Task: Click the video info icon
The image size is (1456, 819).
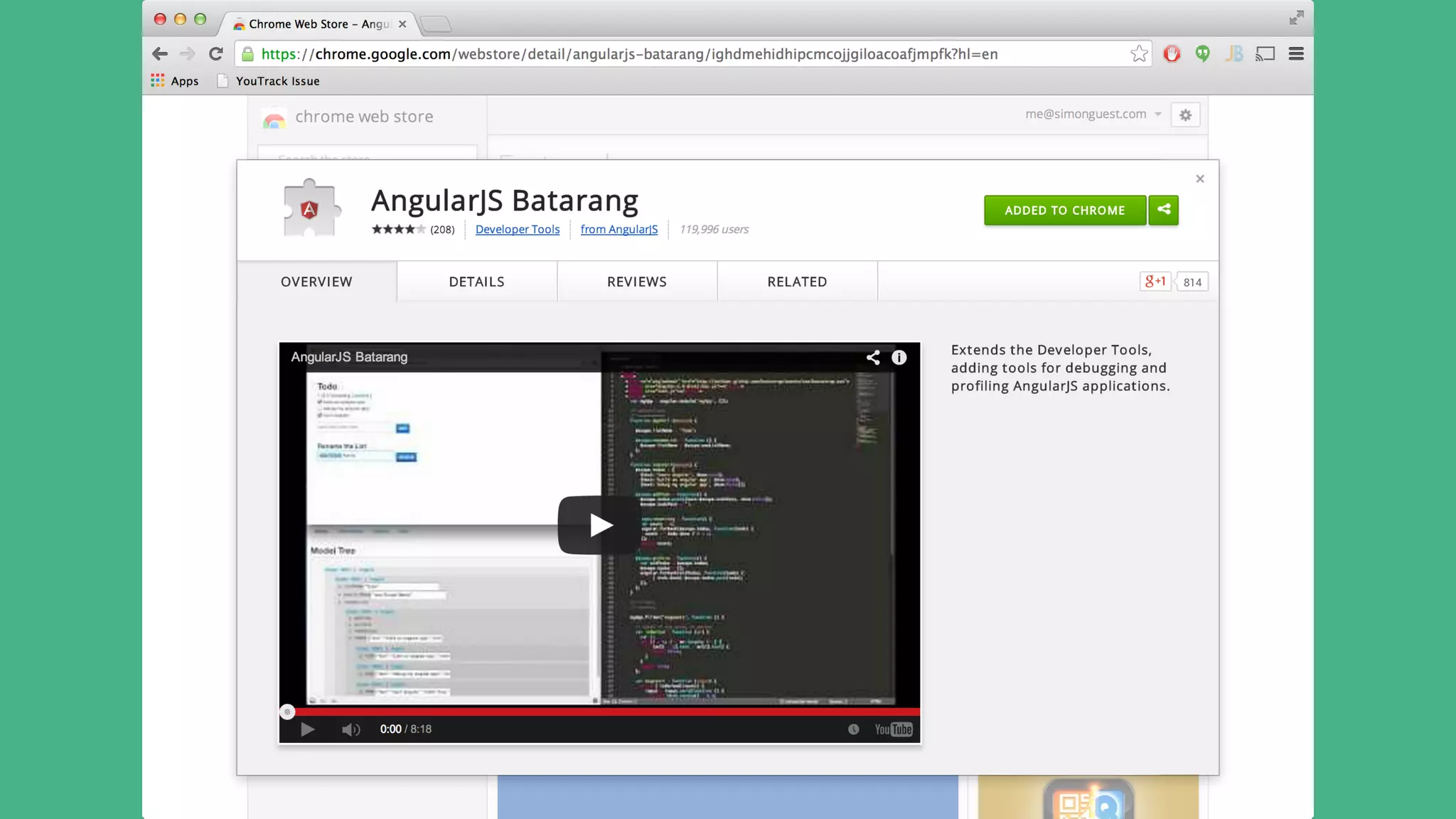Action: 899,358
